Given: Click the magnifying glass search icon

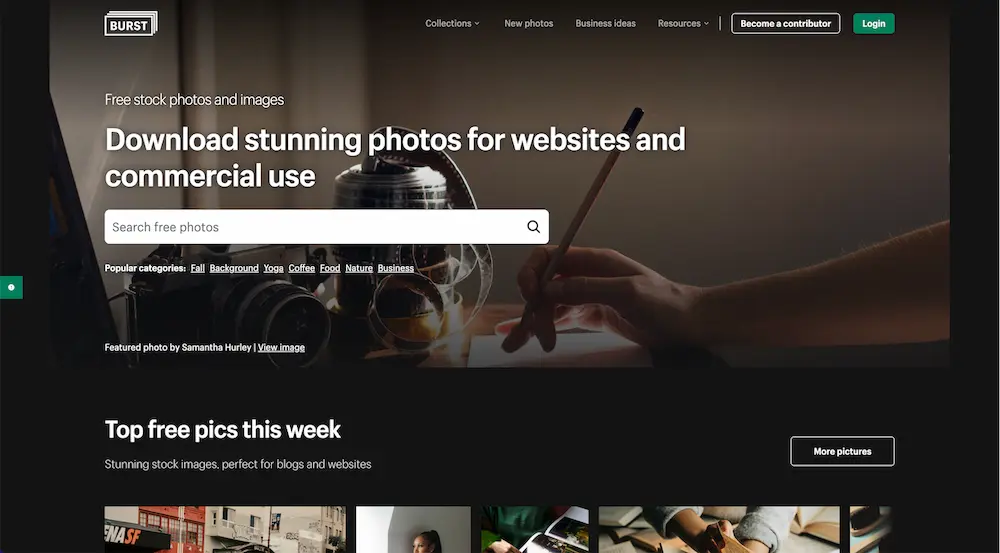Looking at the screenshot, I should [533, 226].
